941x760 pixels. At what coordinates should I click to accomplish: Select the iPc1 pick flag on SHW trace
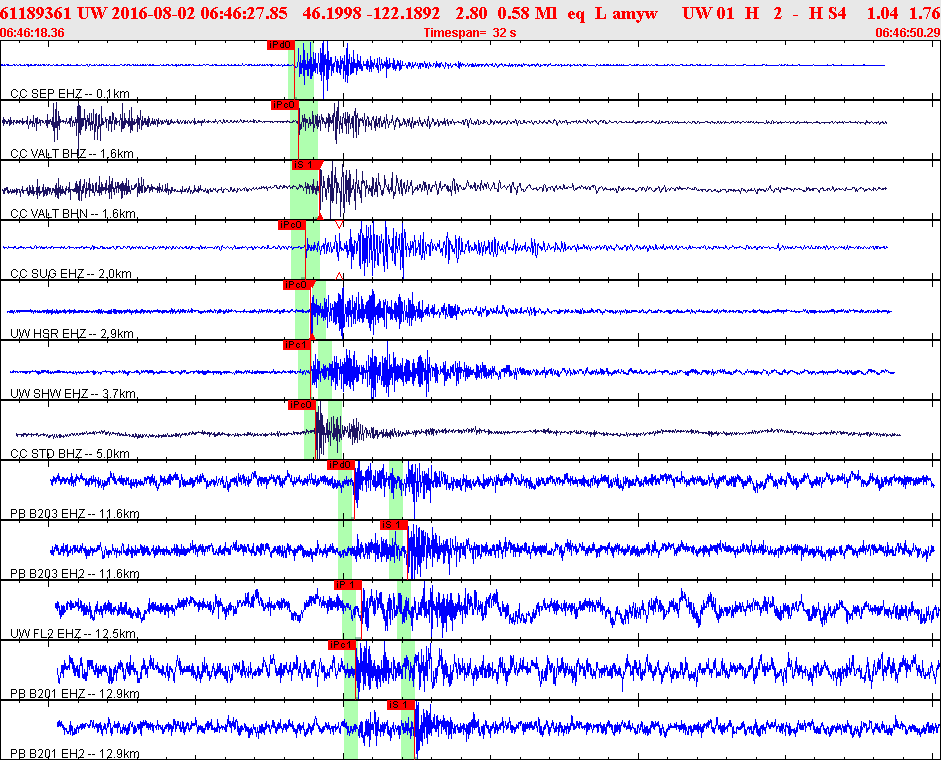[x=296, y=345]
